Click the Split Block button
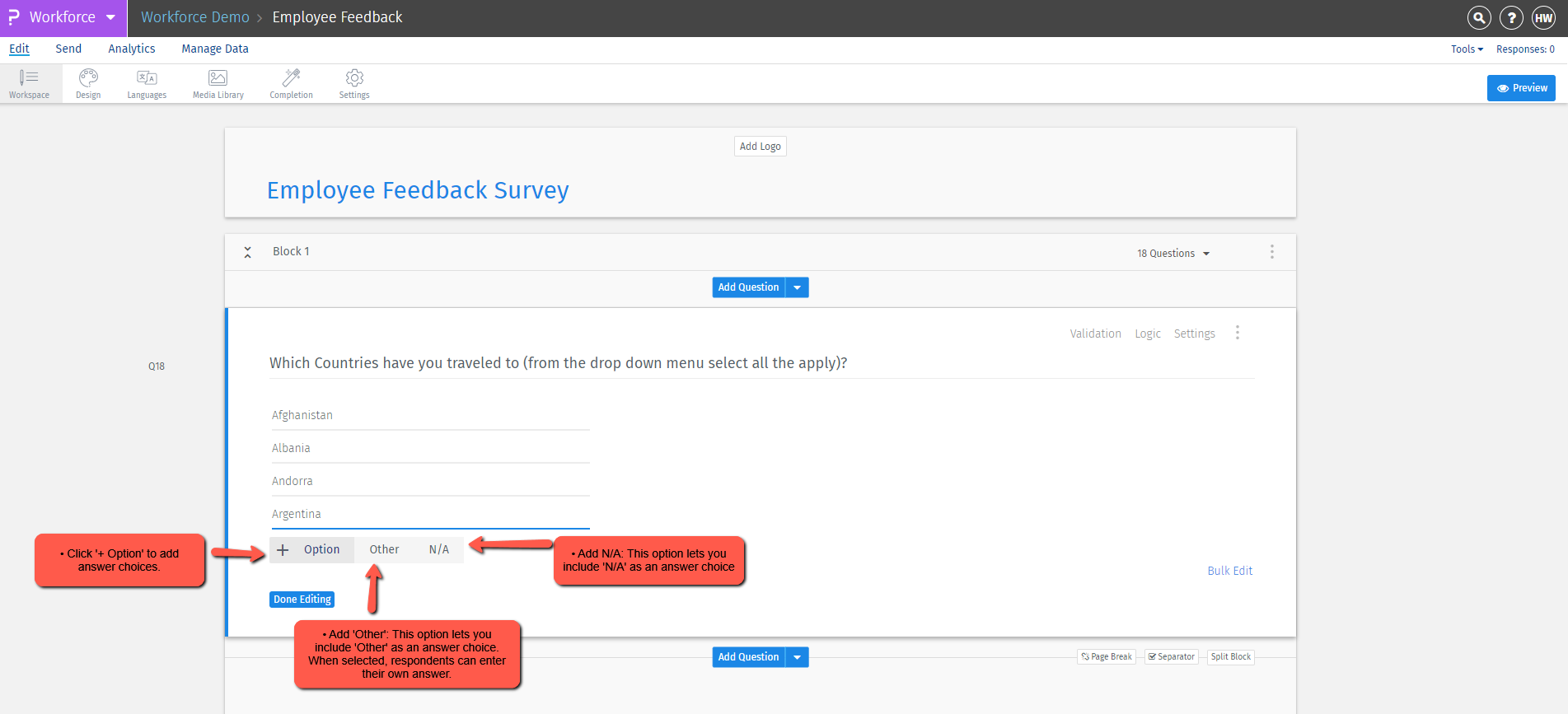 tap(1230, 657)
